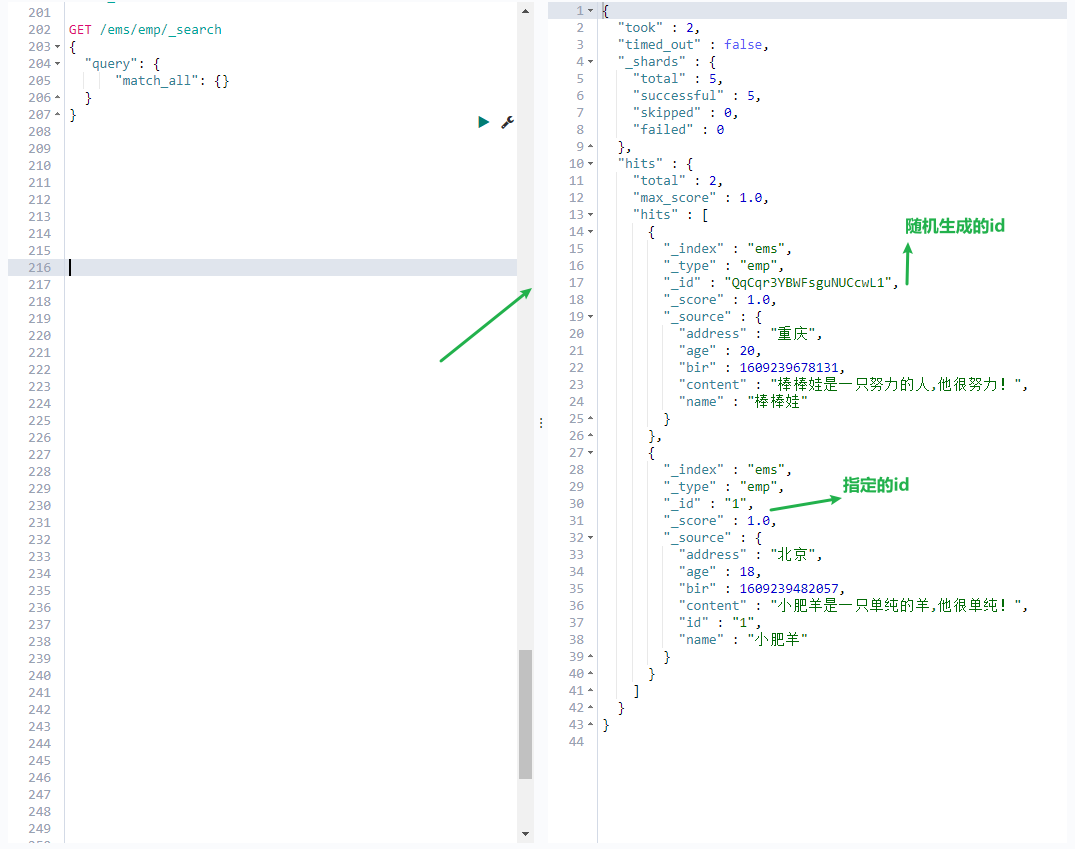
Task: Collapse second hit object at line 27
Action: [x=590, y=453]
